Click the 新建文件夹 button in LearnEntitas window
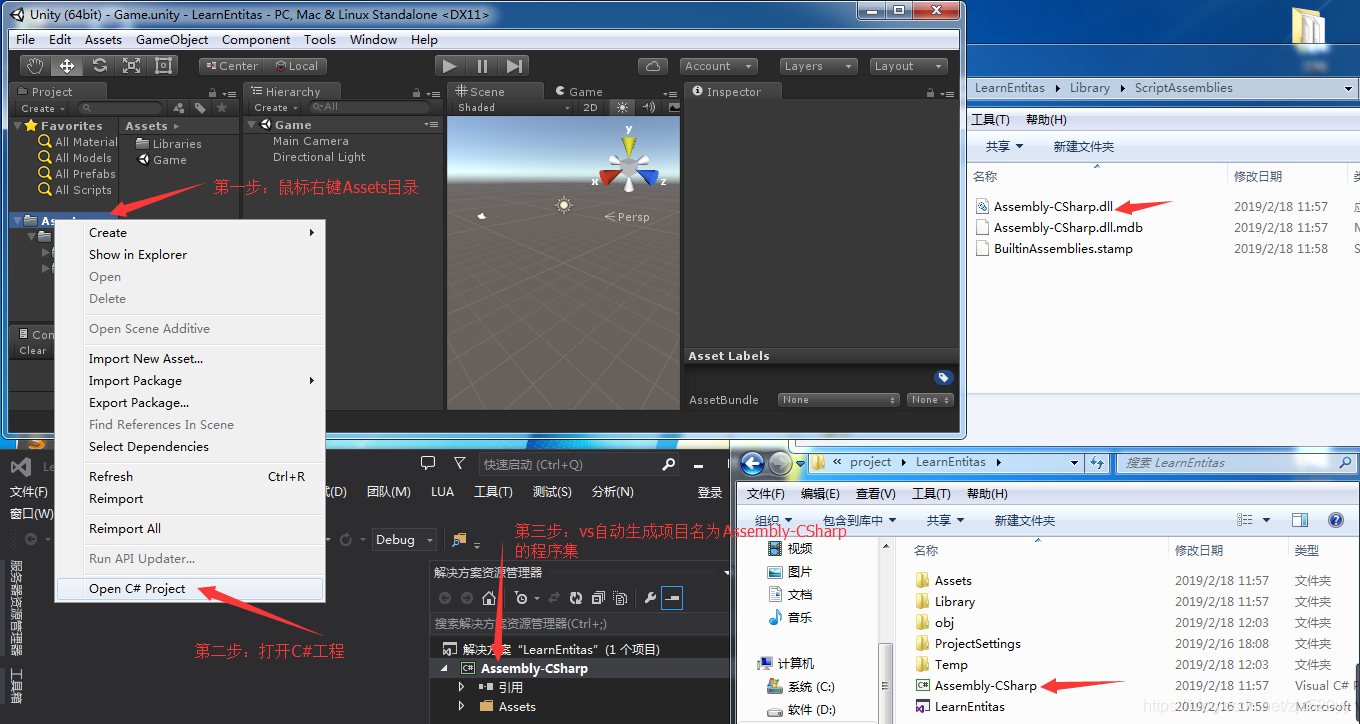The height and width of the screenshot is (724, 1360). tap(1025, 521)
